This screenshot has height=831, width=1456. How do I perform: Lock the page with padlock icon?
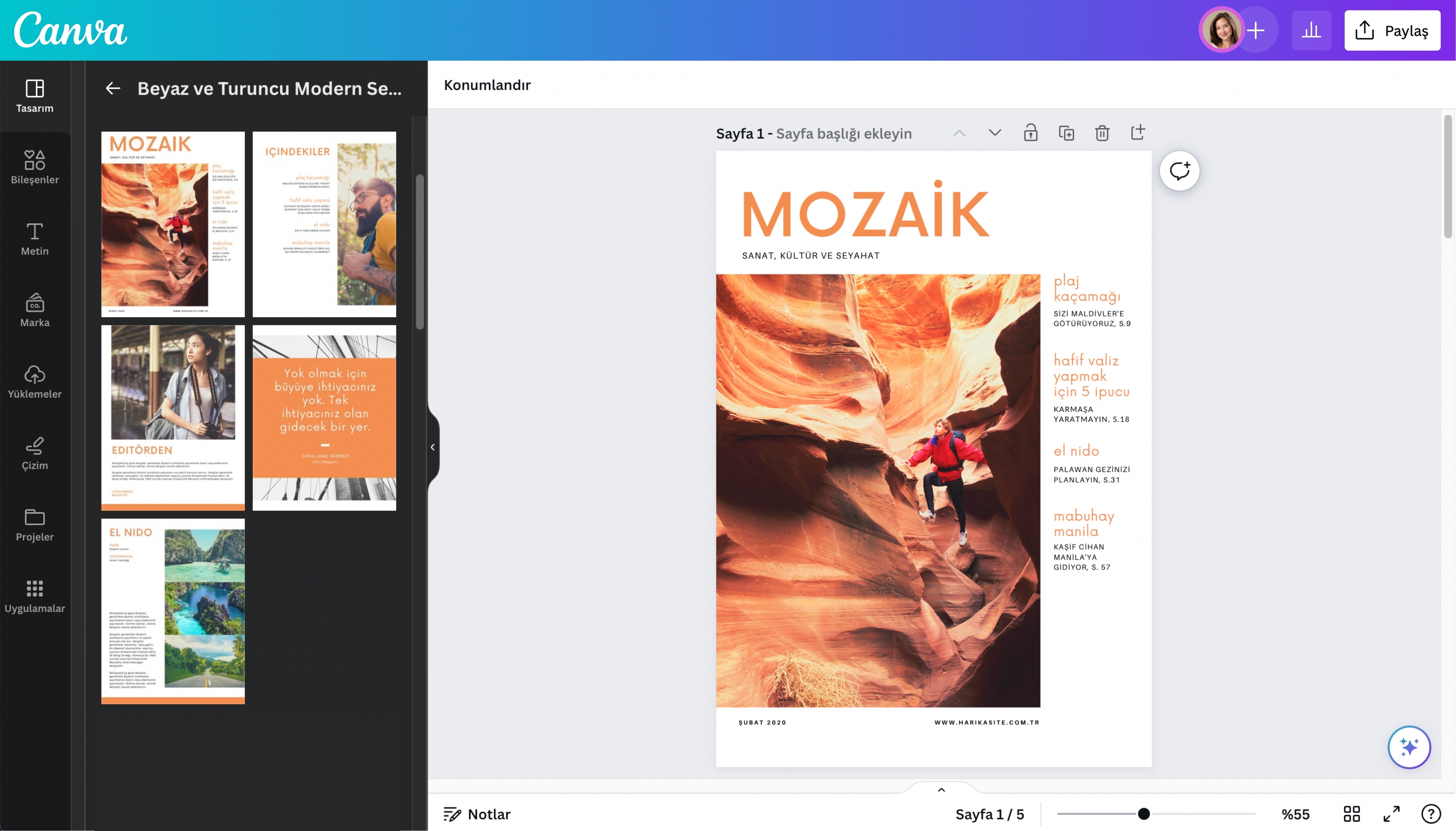coord(1030,133)
